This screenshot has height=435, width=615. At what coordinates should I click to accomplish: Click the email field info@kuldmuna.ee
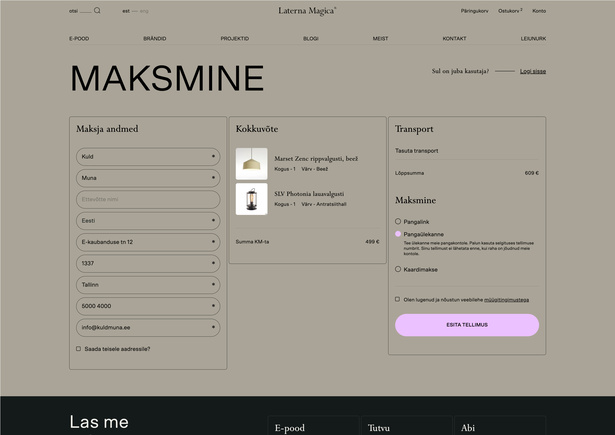pyautogui.click(x=147, y=327)
